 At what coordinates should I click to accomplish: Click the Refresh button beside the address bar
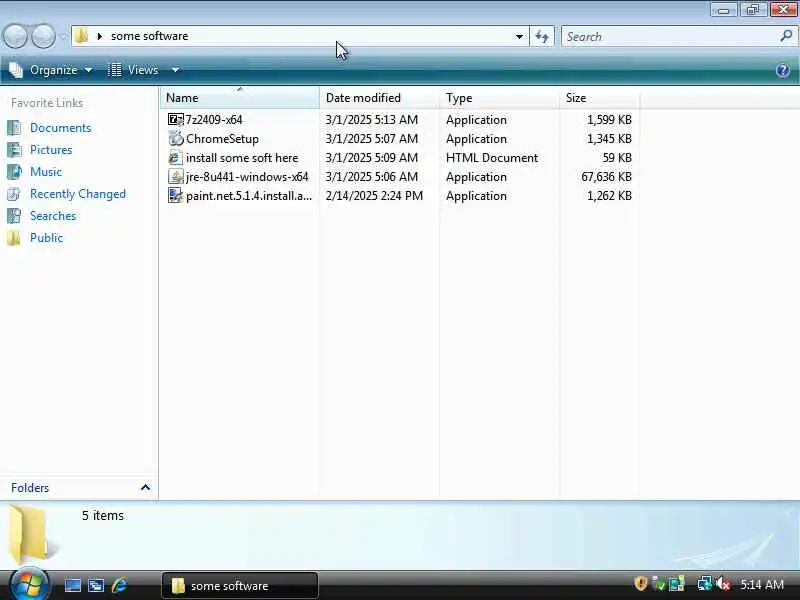(x=542, y=36)
